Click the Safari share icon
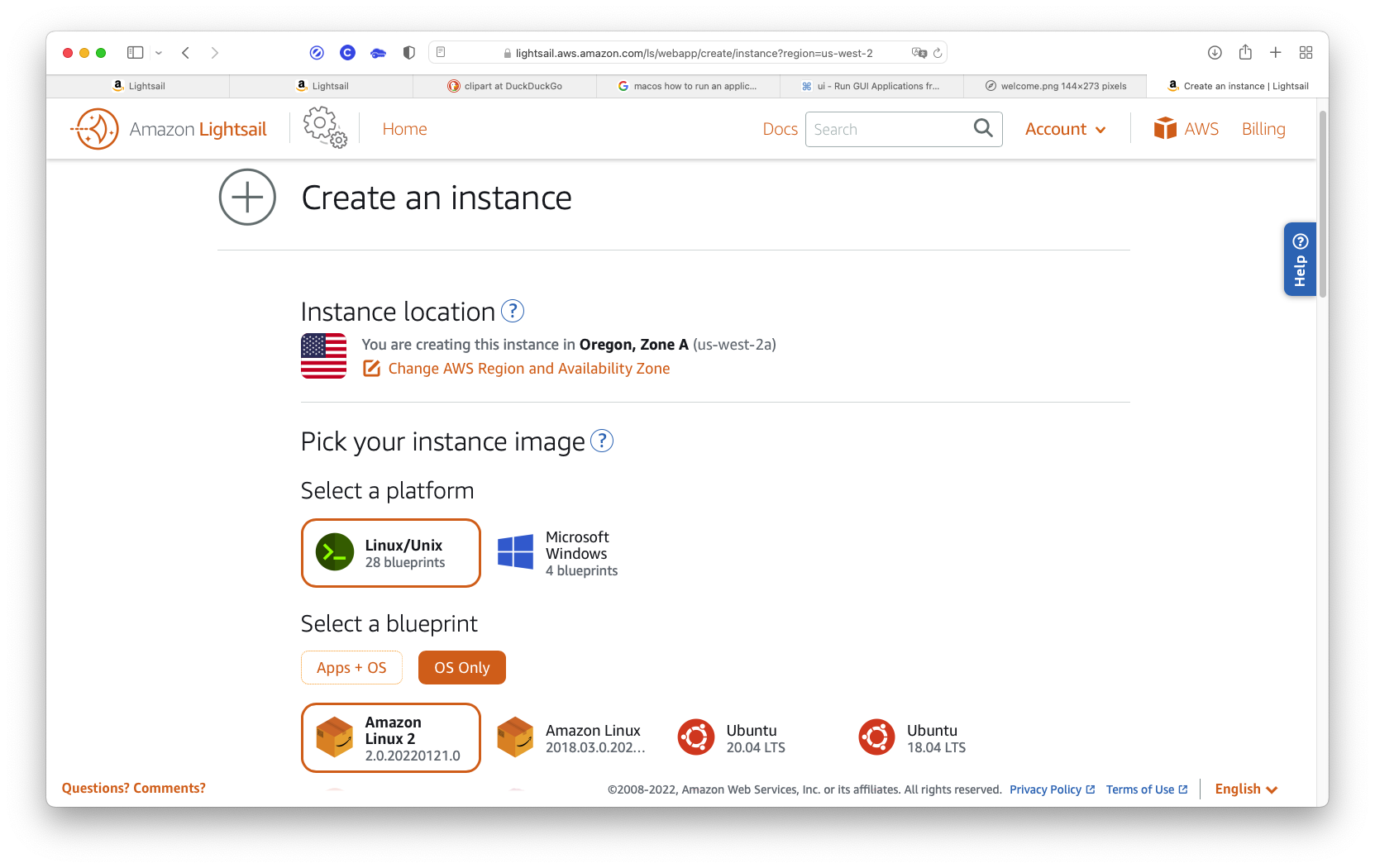Image resolution: width=1375 pixels, height=868 pixels. coord(1245,52)
